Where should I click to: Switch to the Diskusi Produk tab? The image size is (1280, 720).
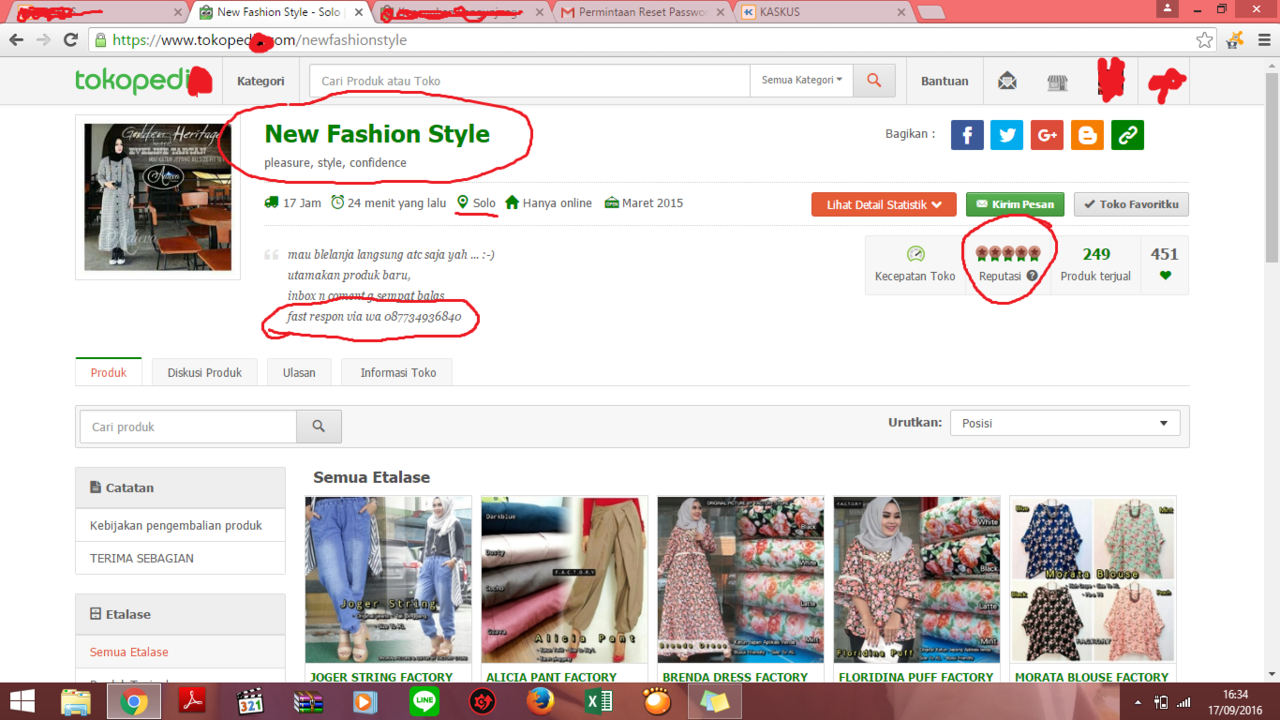205,372
